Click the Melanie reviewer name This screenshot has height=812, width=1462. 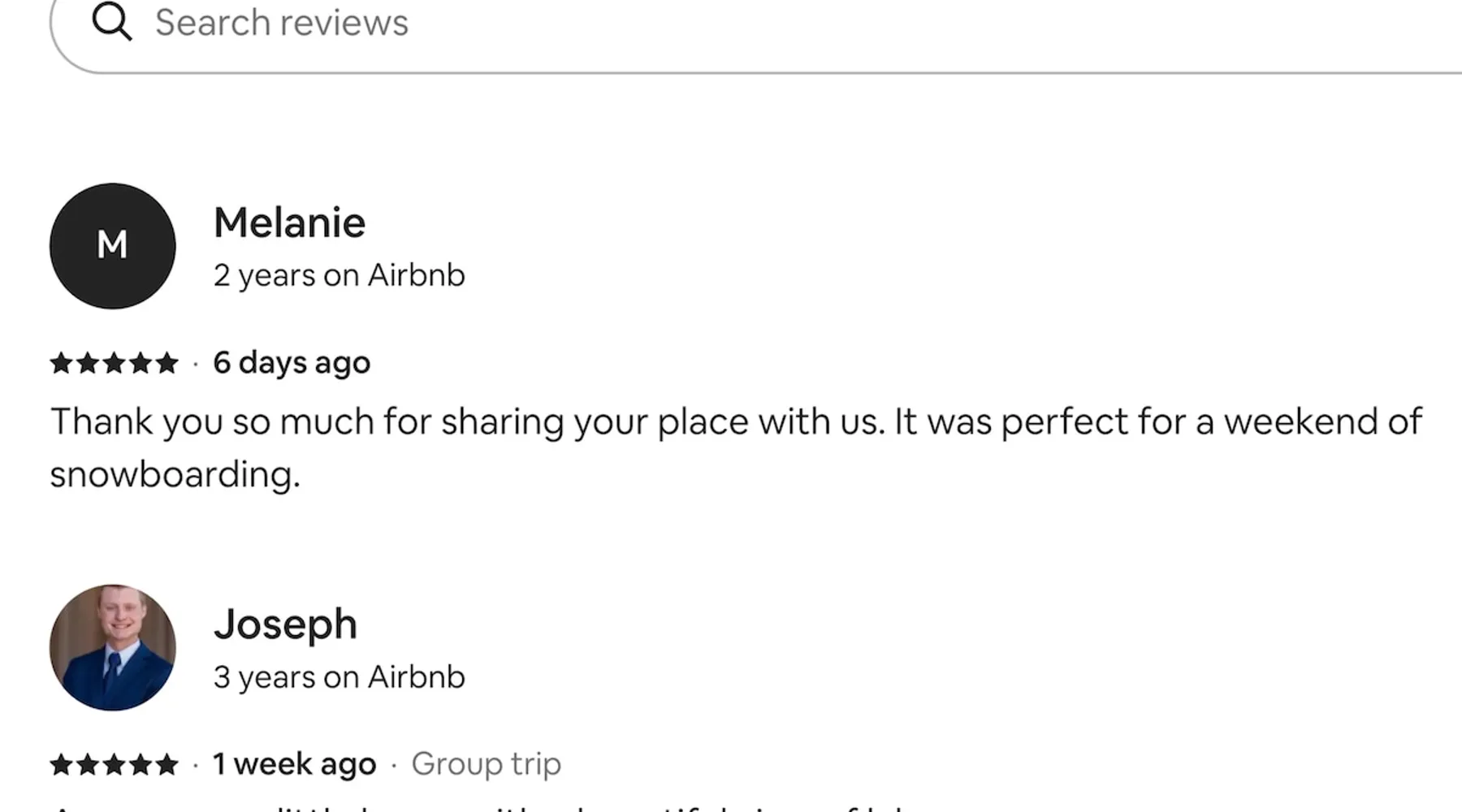point(289,222)
